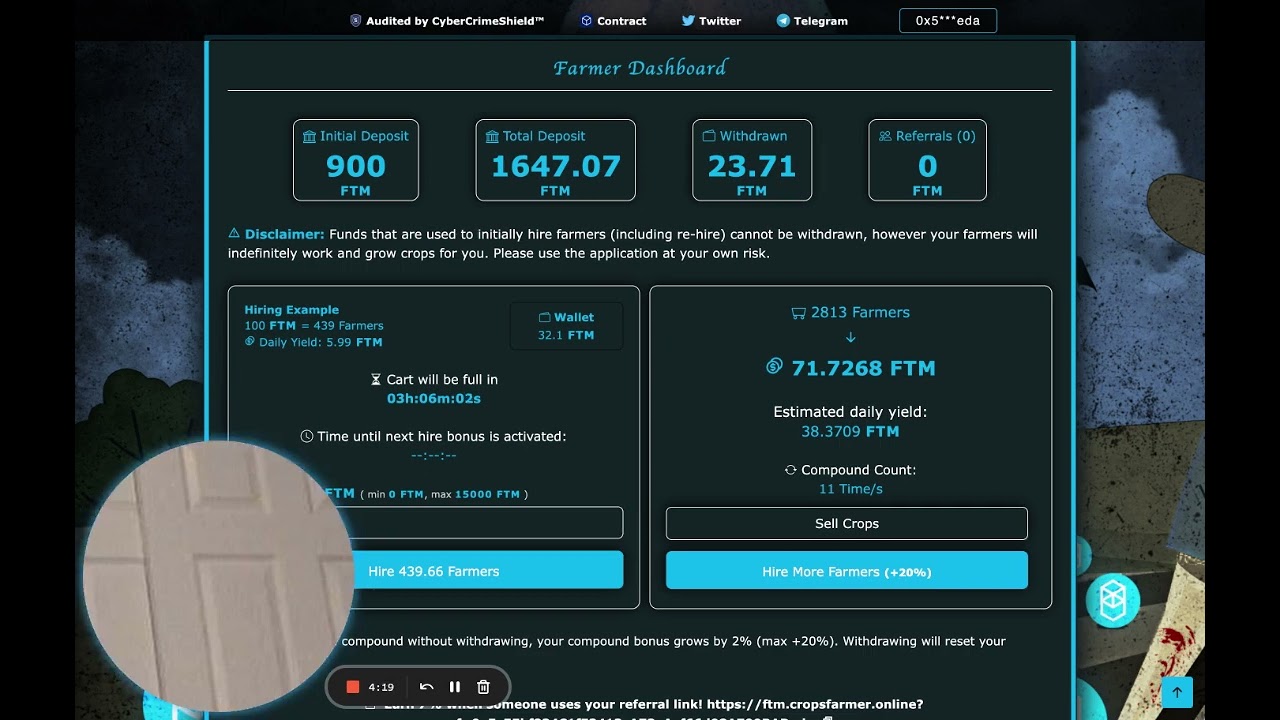
Task: Click the bank icon beside Initial Deposit
Action: coord(310,136)
